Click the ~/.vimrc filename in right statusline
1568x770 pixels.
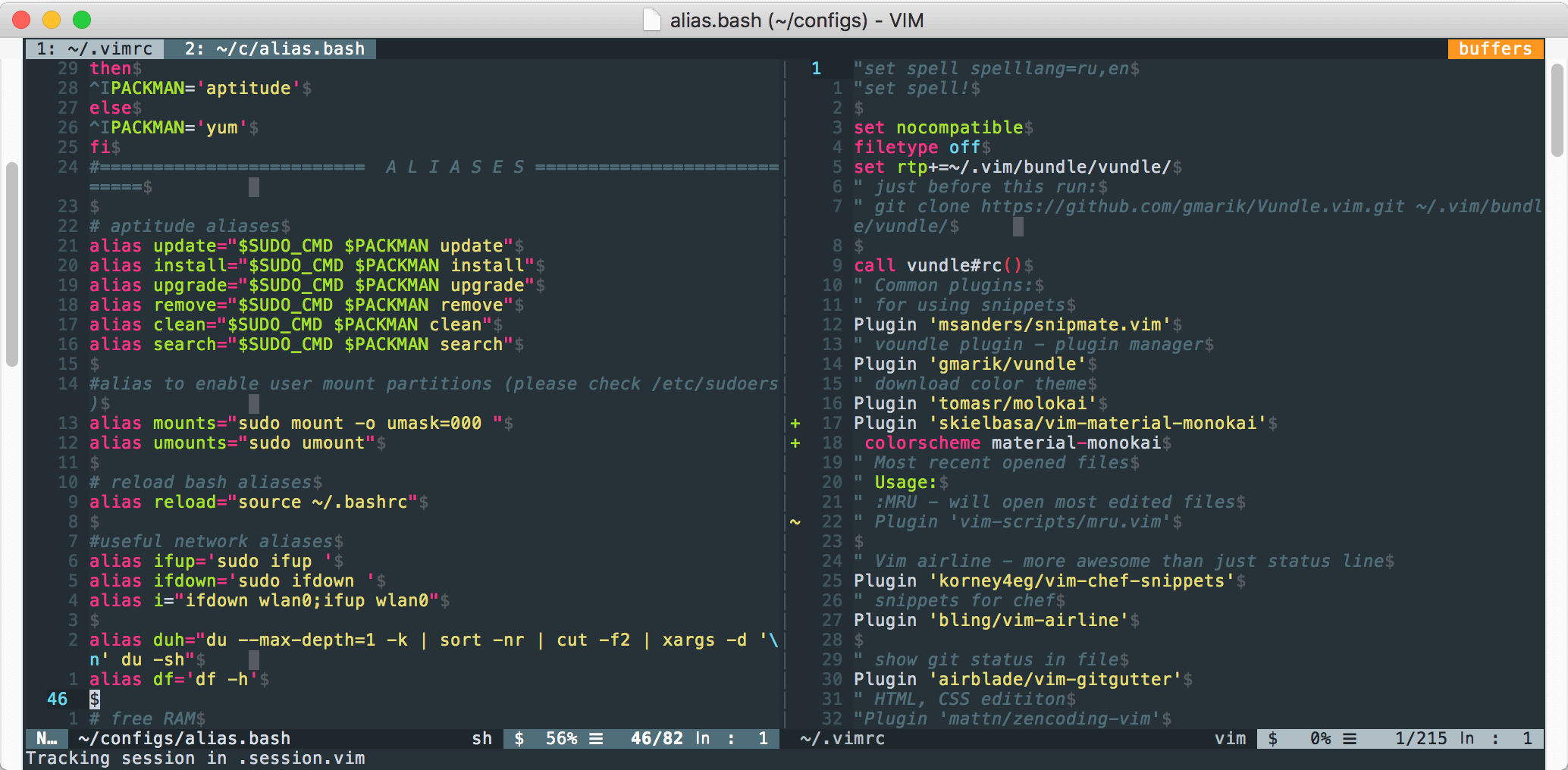point(842,738)
